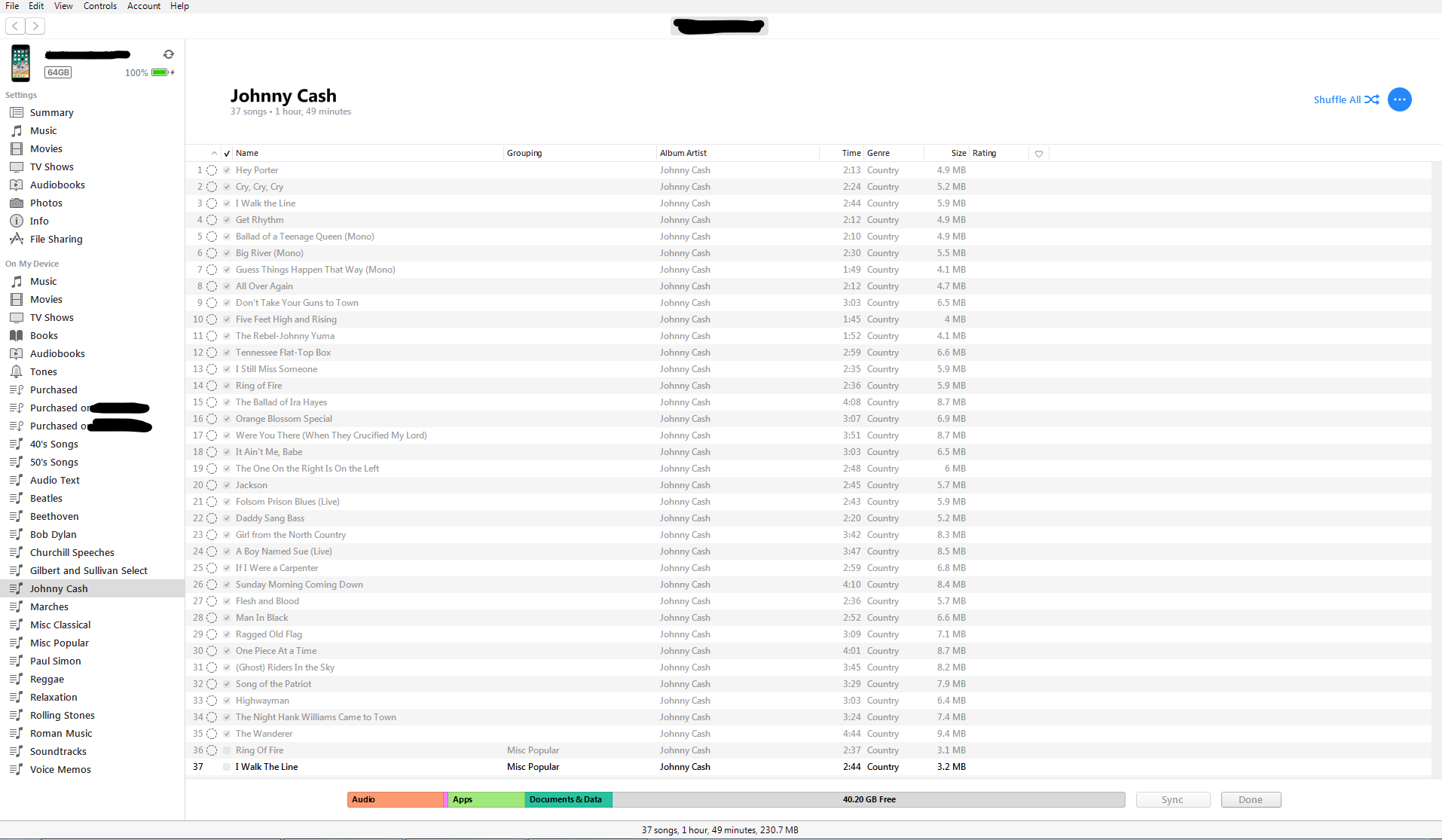
Task: Click the Done button
Action: (1251, 800)
